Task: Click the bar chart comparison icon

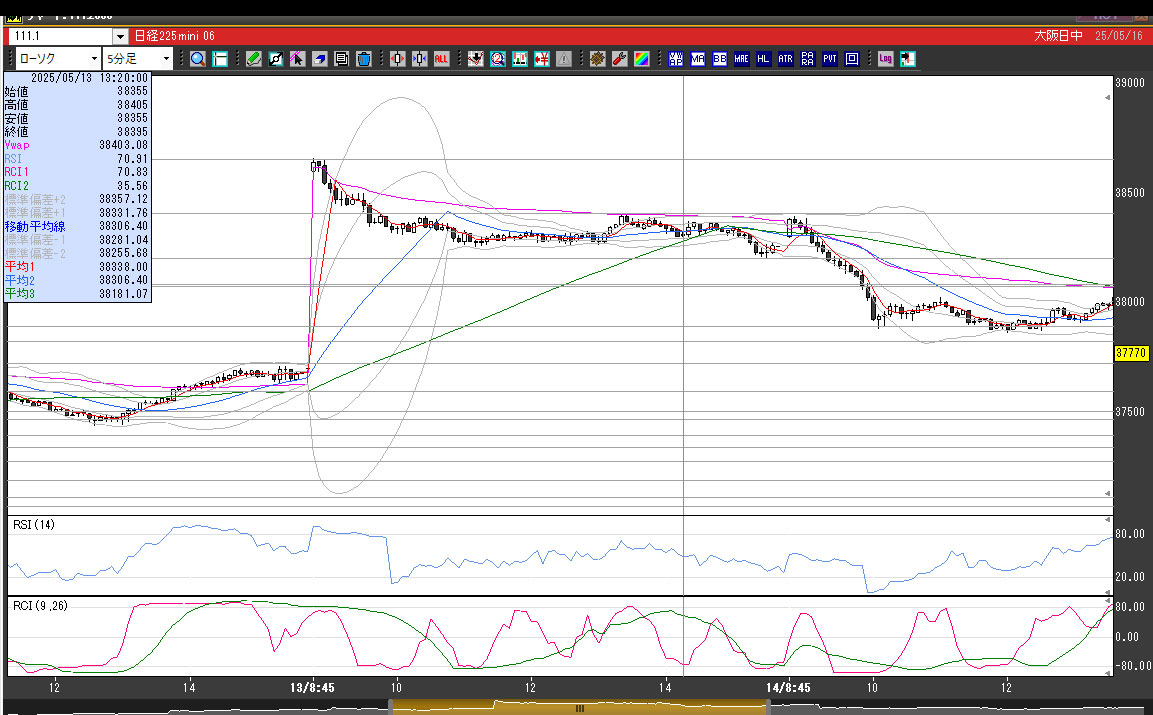Action: (x=520, y=59)
